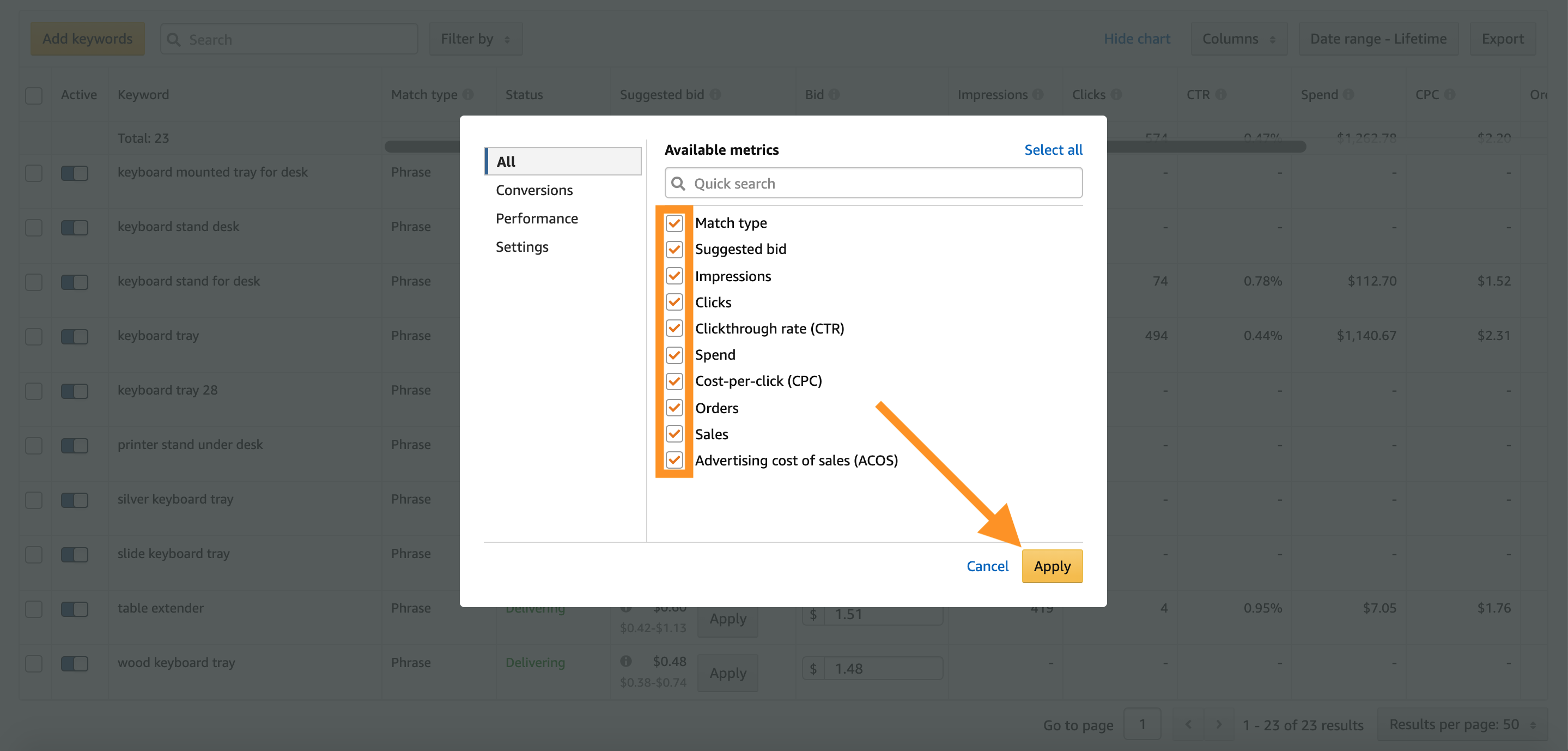
Task: Switch to the Performance metrics category
Action: click(536, 218)
